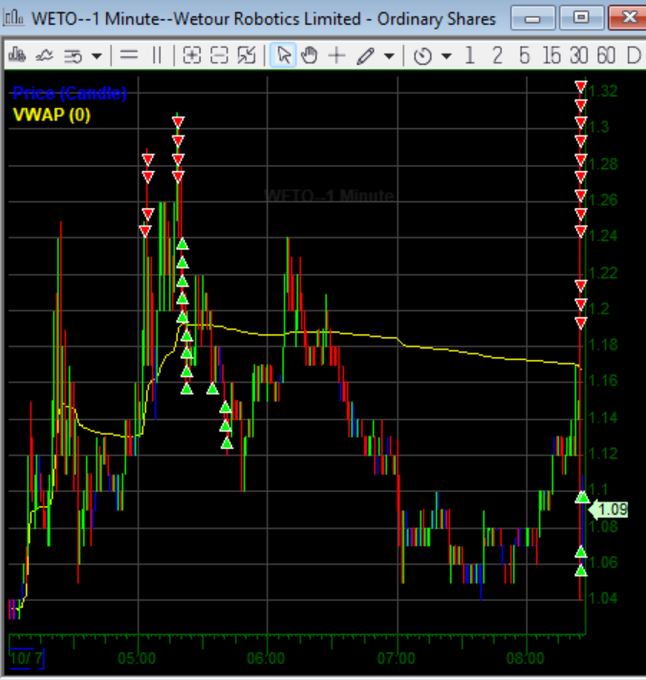Open the indicators/studies line icon
Image resolution: width=646 pixels, height=680 pixels.
point(44,56)
